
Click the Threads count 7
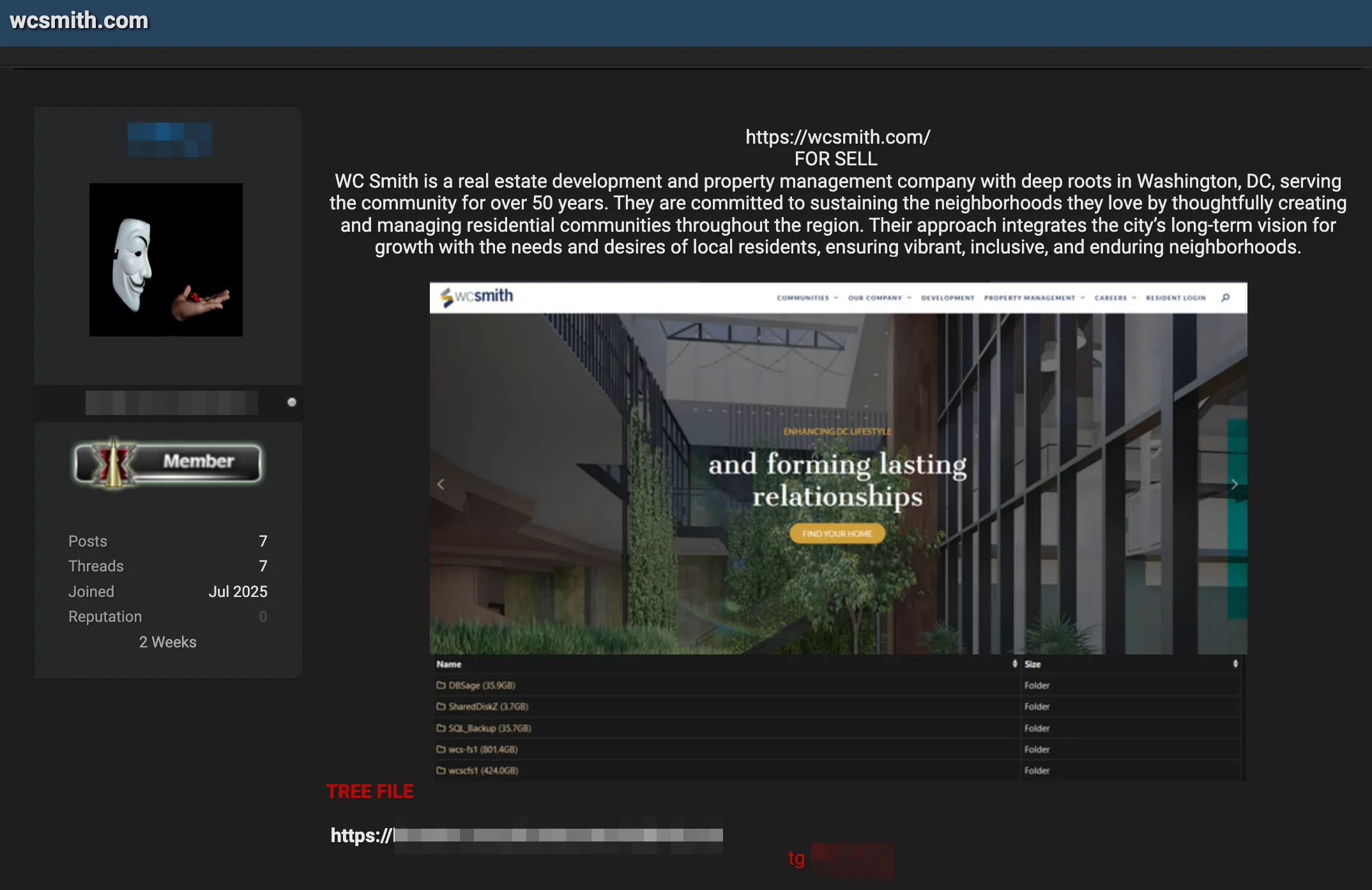click(263, 566)
